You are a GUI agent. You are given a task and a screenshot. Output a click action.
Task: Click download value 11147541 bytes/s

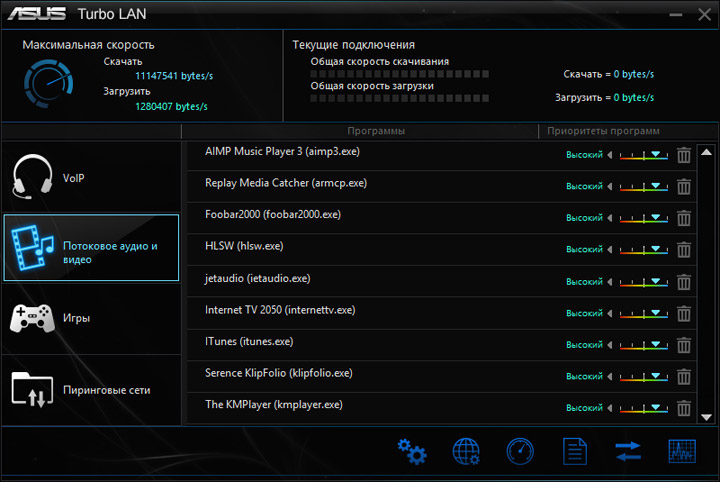point(174,76)
